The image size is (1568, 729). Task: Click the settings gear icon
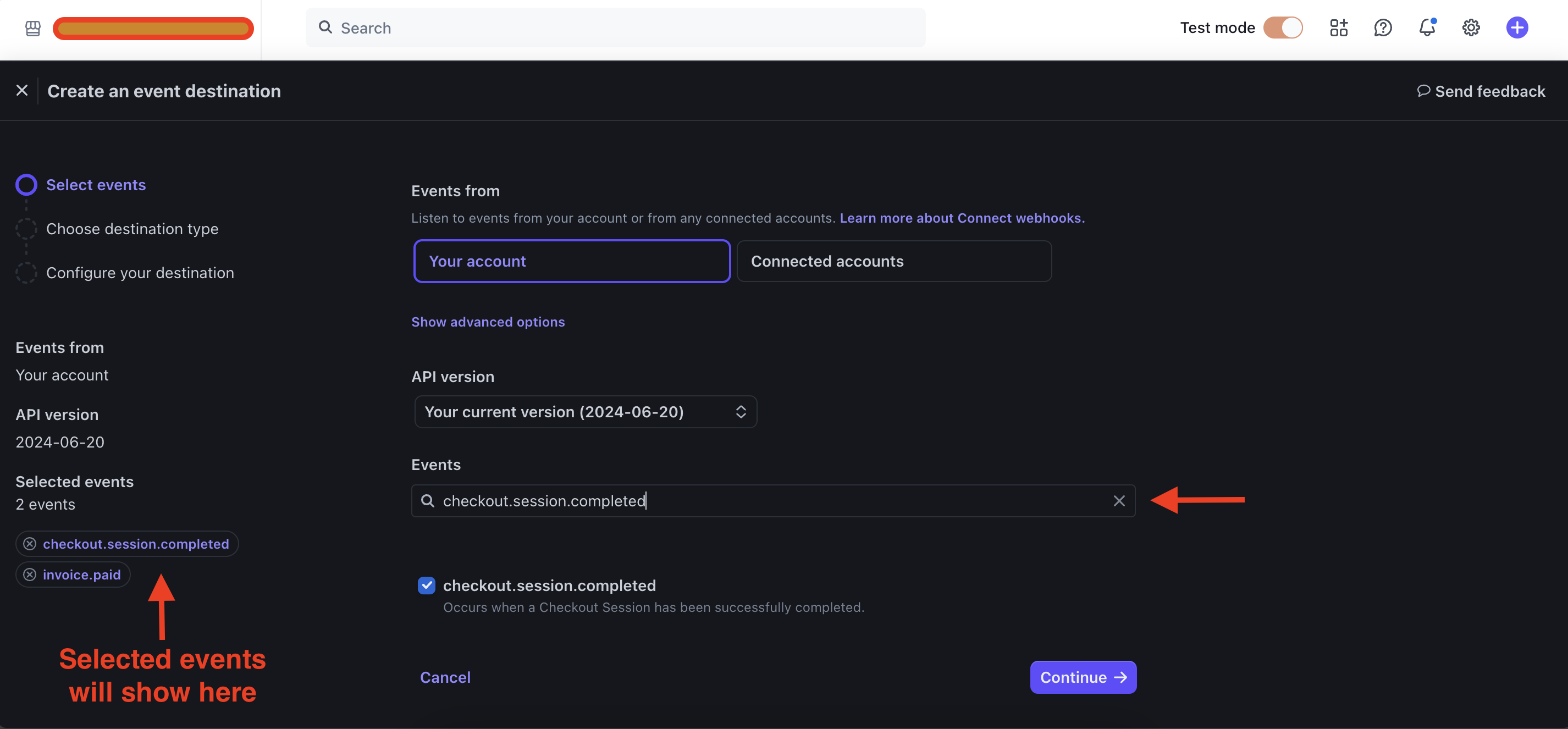tap(1471, 27)
